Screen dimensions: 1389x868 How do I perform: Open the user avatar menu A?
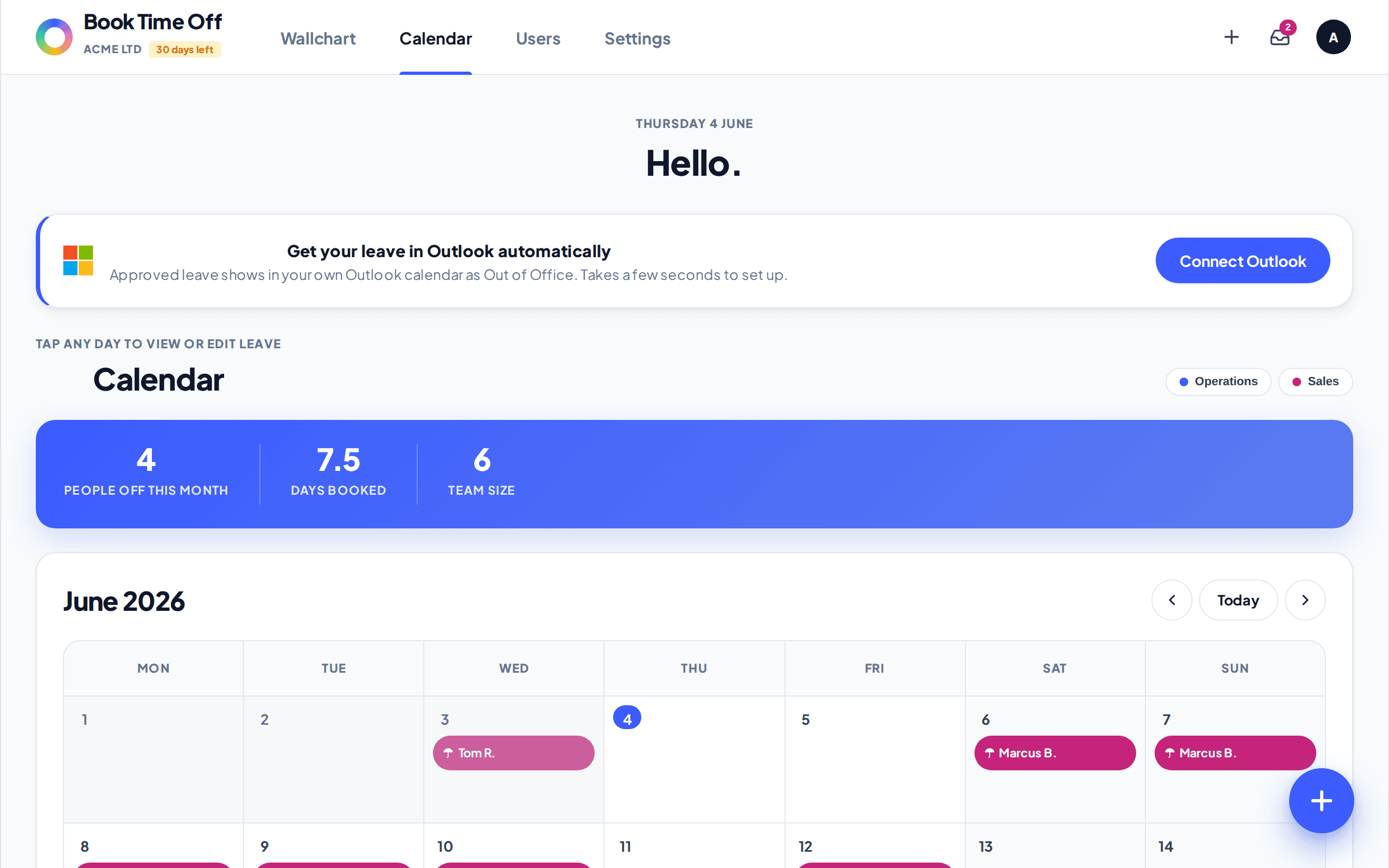1333,37
